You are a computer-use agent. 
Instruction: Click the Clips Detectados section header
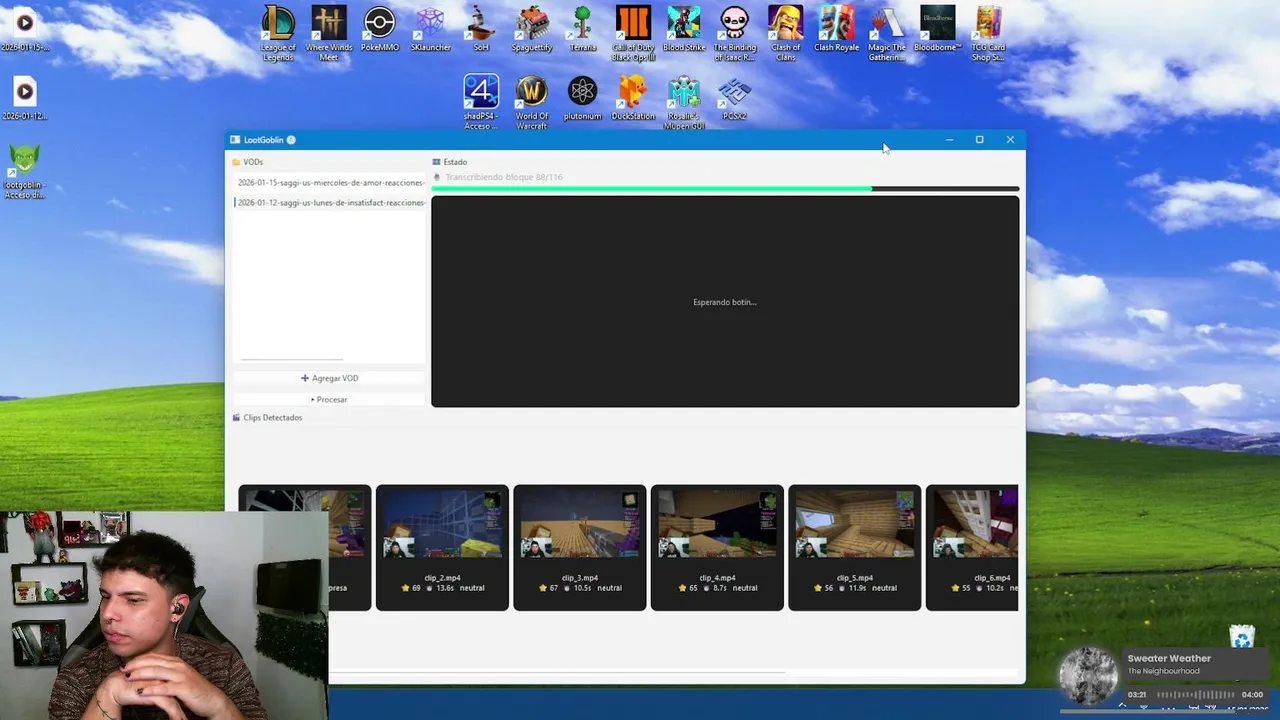[267, 418]
